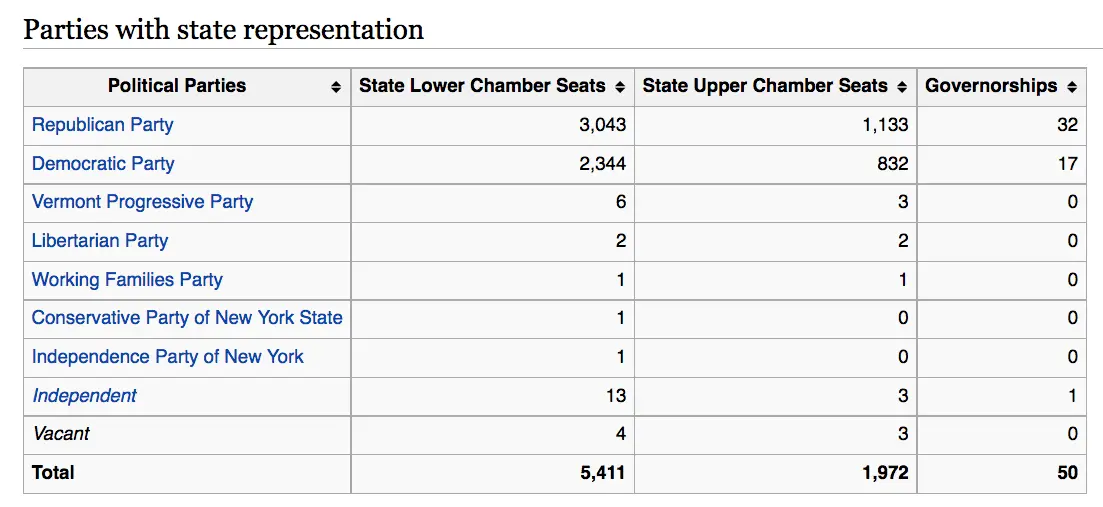Open the Democratic Party link

pyautogui.click(x=103, y=164)
